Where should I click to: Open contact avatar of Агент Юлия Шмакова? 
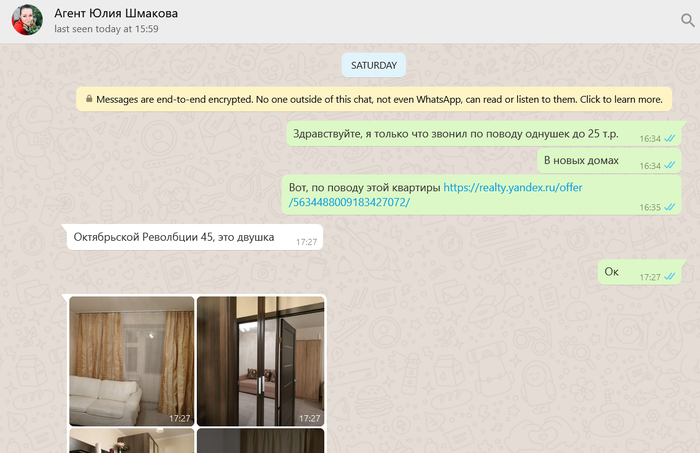(x=27, y=20)
